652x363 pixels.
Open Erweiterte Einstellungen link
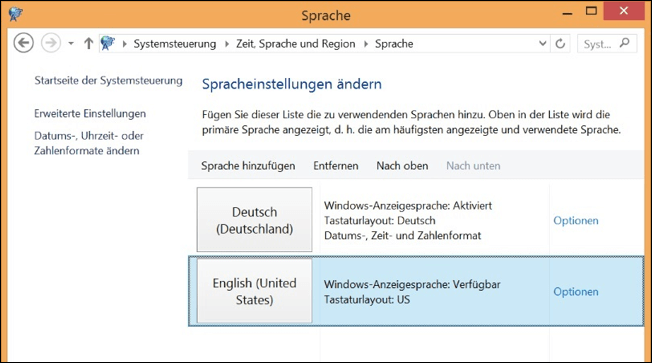[x=90, y=114]
